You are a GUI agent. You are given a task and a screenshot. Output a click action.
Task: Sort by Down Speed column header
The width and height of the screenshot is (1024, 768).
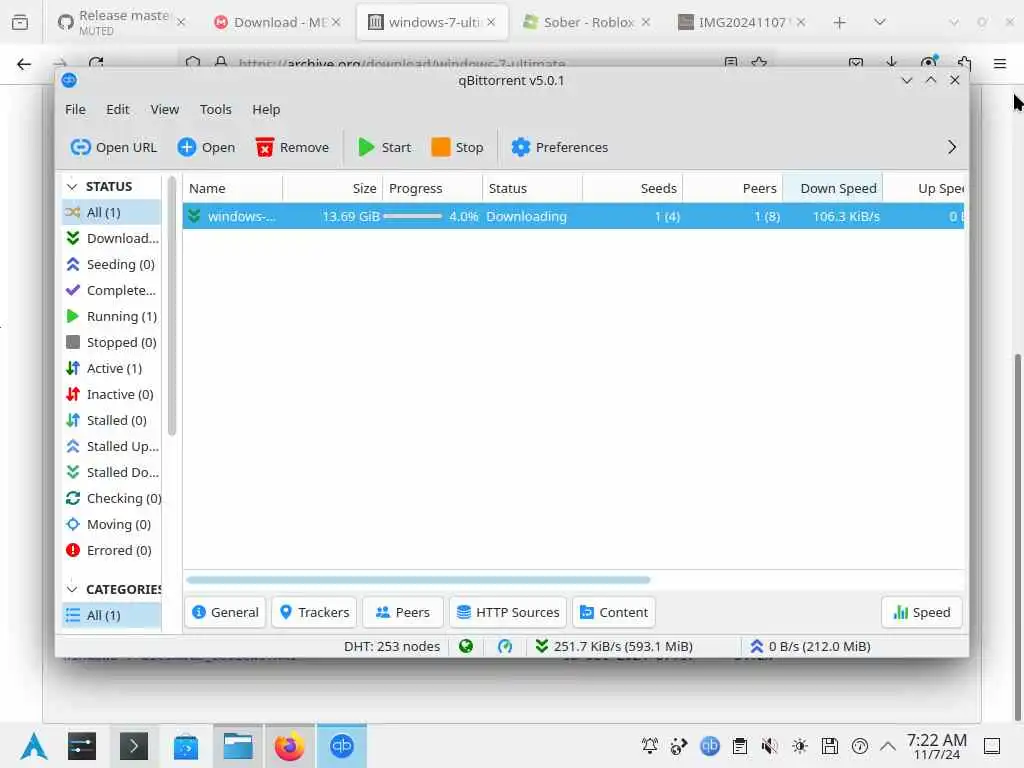pos(832,189)
